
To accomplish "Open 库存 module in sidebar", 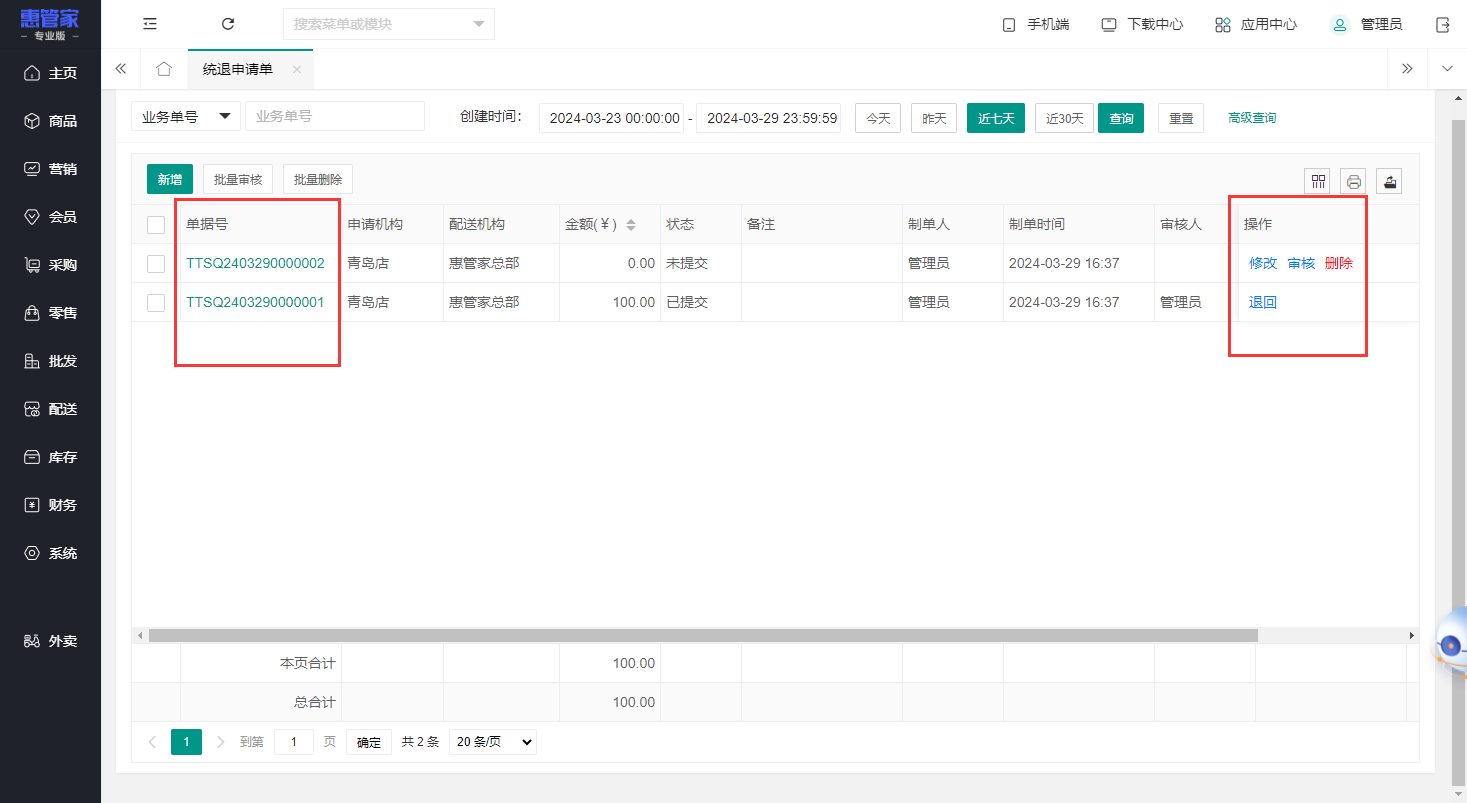I will click(x=50, y=457).
